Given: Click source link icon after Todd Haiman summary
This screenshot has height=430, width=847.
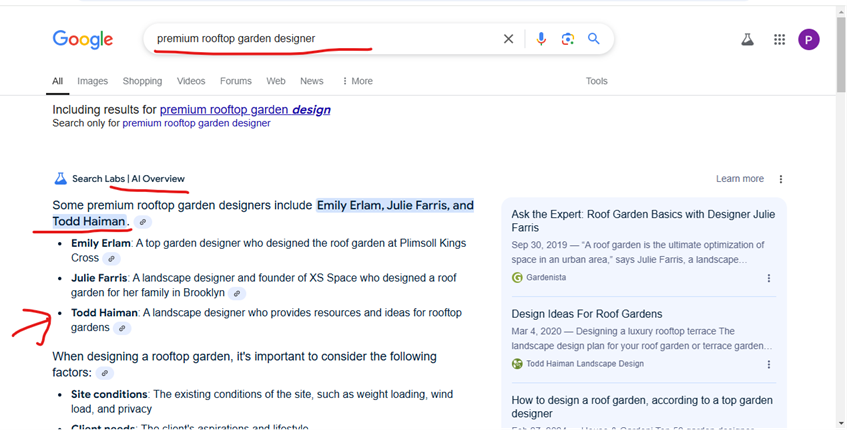Looking at the screenshot, I should click(x=143, y=222).
